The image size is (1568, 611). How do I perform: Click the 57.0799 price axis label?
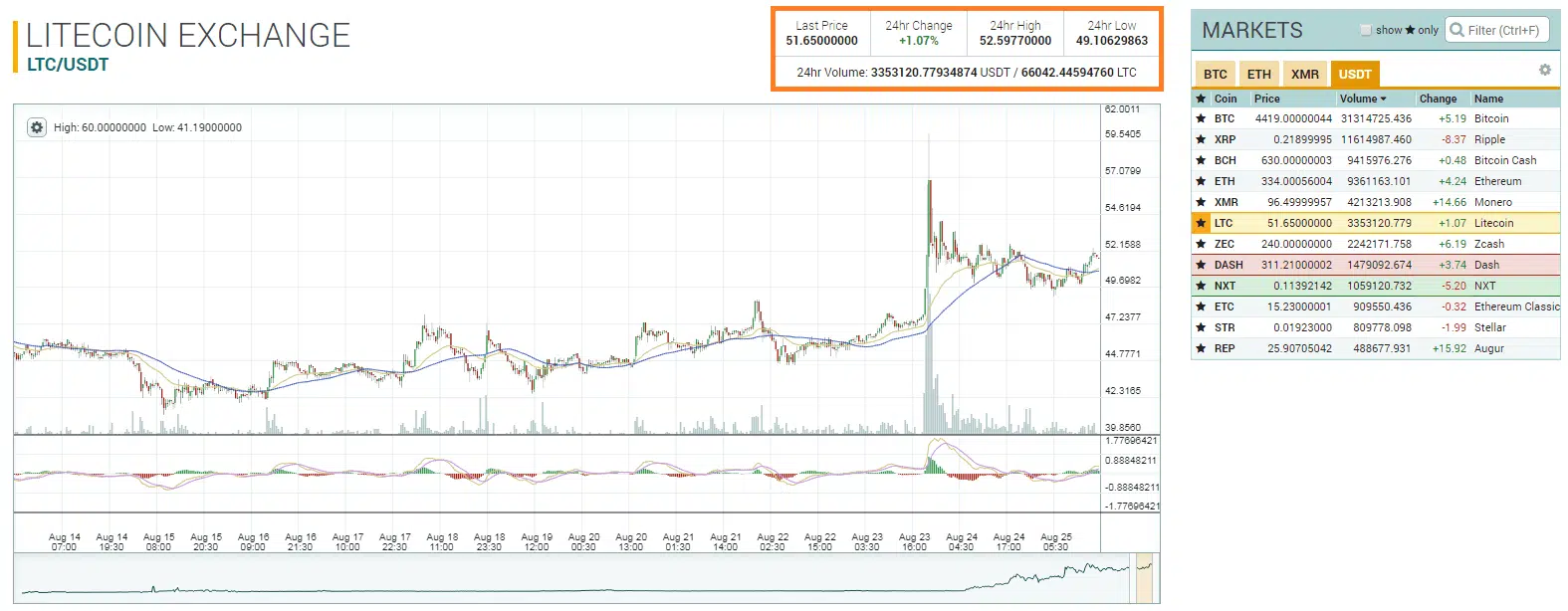pos(1123,171)
